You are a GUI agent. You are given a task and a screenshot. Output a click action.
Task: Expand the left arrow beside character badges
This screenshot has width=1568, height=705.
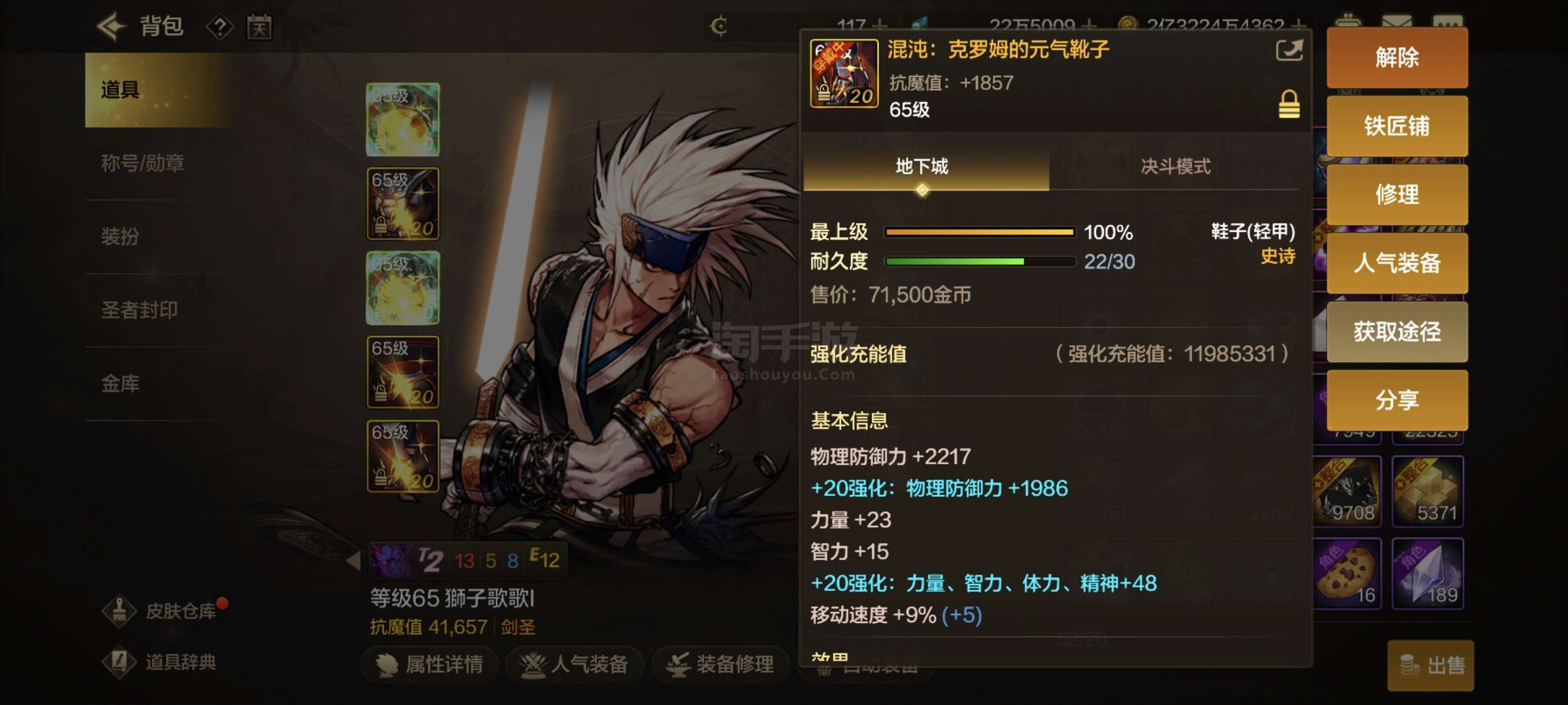[354, 560]
